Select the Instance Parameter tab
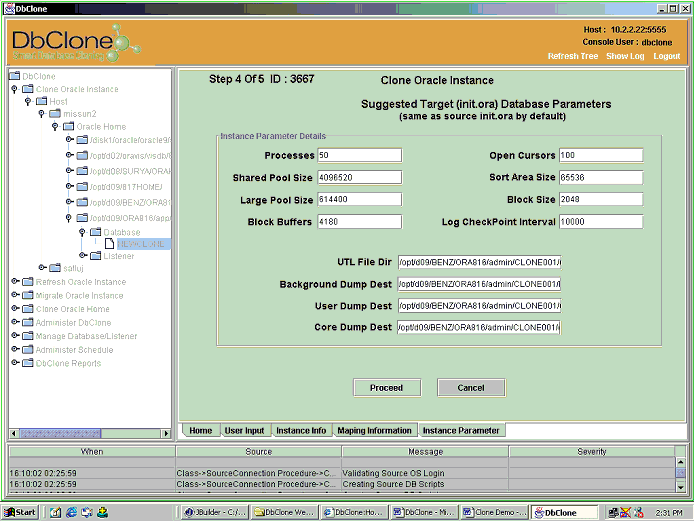The image size is (694, 521). coord(461,430)
